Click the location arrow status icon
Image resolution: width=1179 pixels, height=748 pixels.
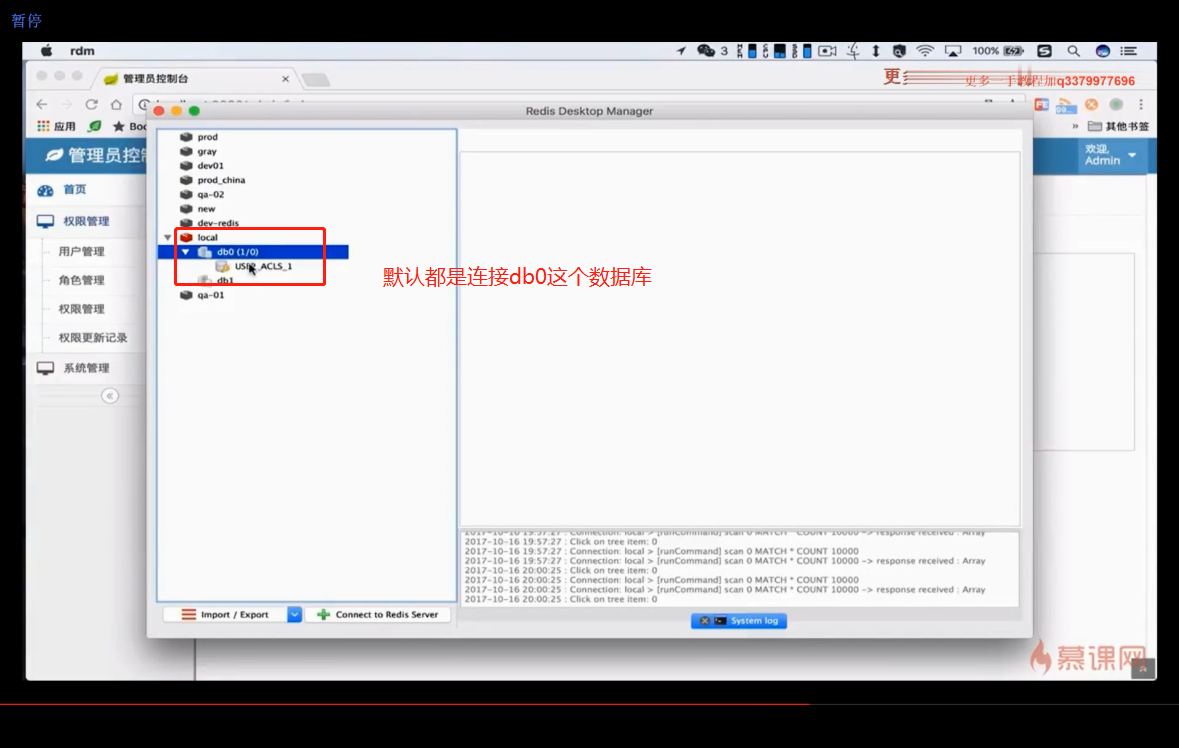pyautogui.click(x=681, y=50)
